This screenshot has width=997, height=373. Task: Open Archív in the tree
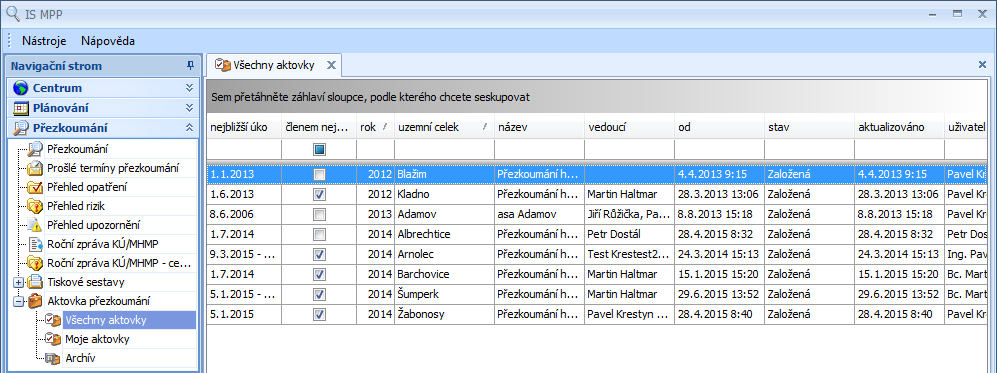pyautogui.click(x=80, y=358)
